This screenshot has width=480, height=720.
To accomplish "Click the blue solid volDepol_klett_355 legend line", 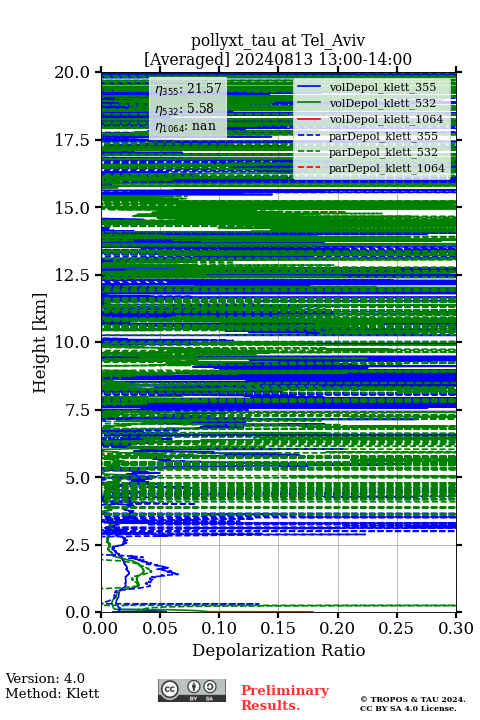I will coord(309,87).
